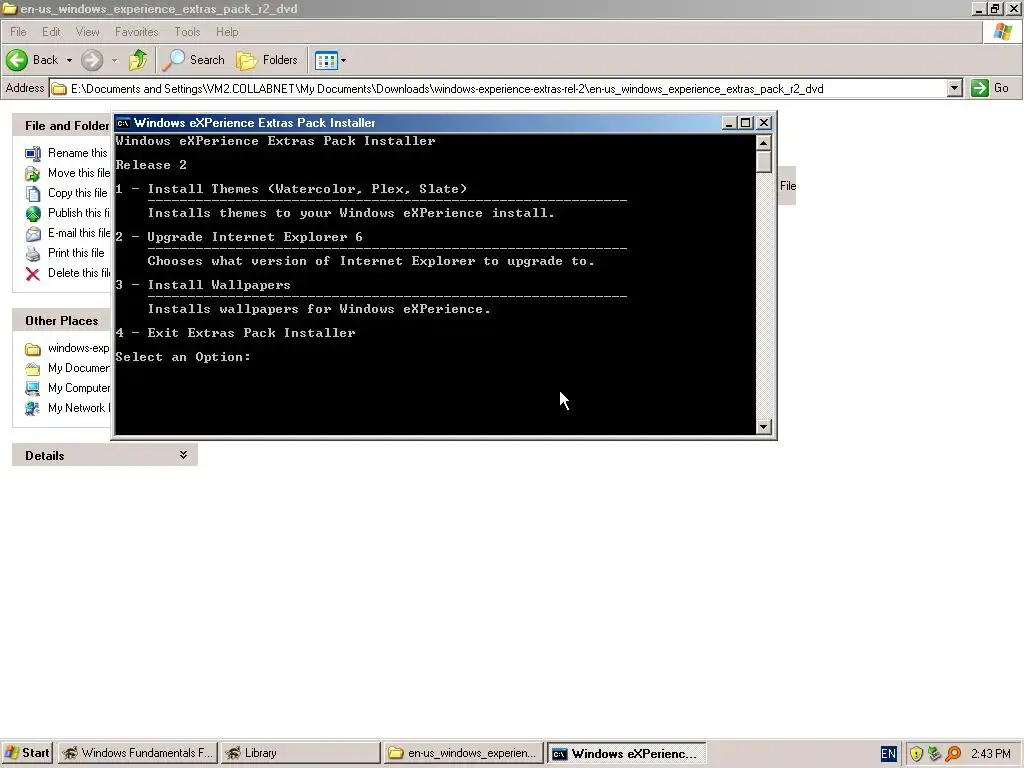Click the folder icon in the address bar

pyautogui.click(x=59, y=89)
